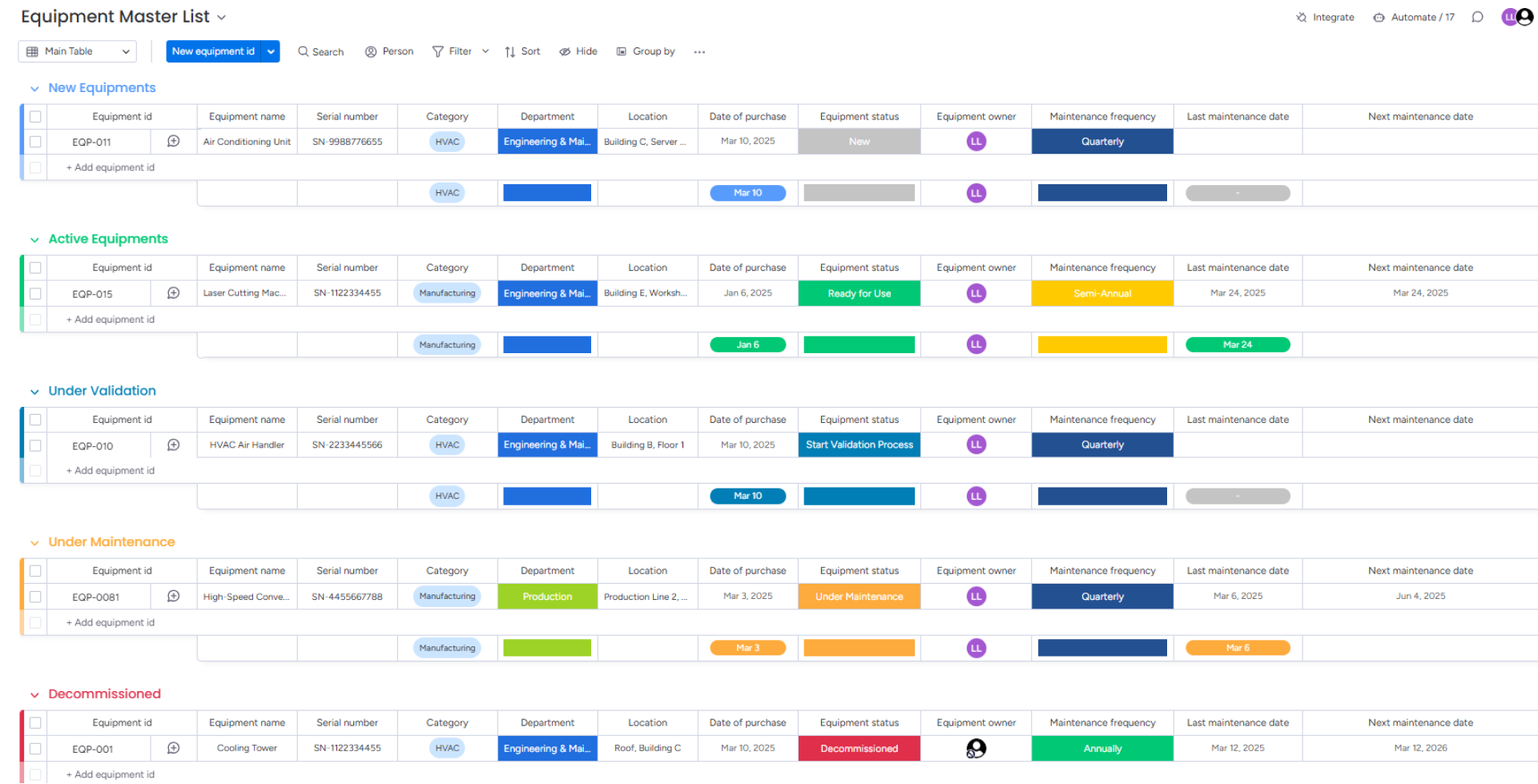Check the EQP-015 row checkbox
Viewport: 1538px width, 784px height.
pyautogui.click(x=35, y=294)
